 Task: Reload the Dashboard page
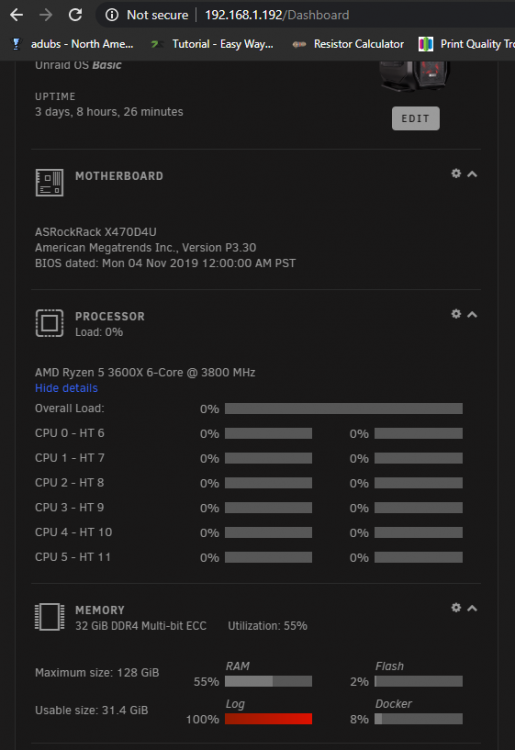point(76,15)
